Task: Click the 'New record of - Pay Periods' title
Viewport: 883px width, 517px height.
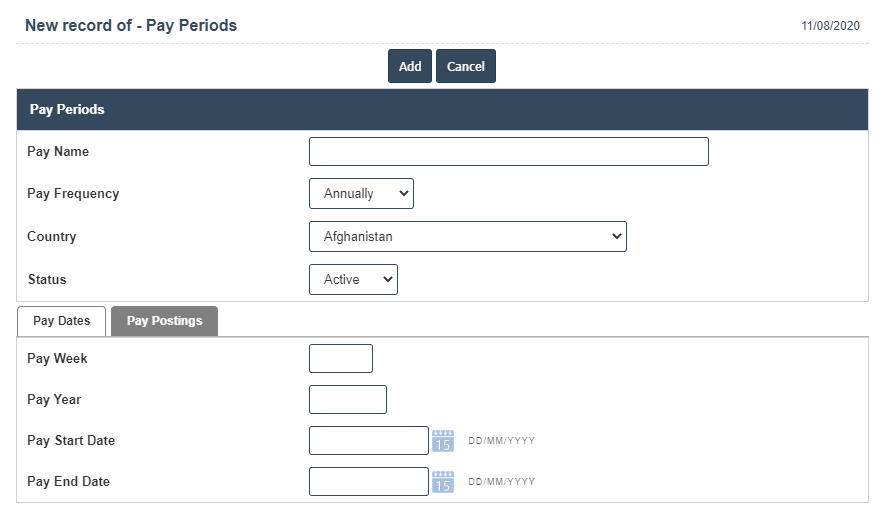Action: 131,26
